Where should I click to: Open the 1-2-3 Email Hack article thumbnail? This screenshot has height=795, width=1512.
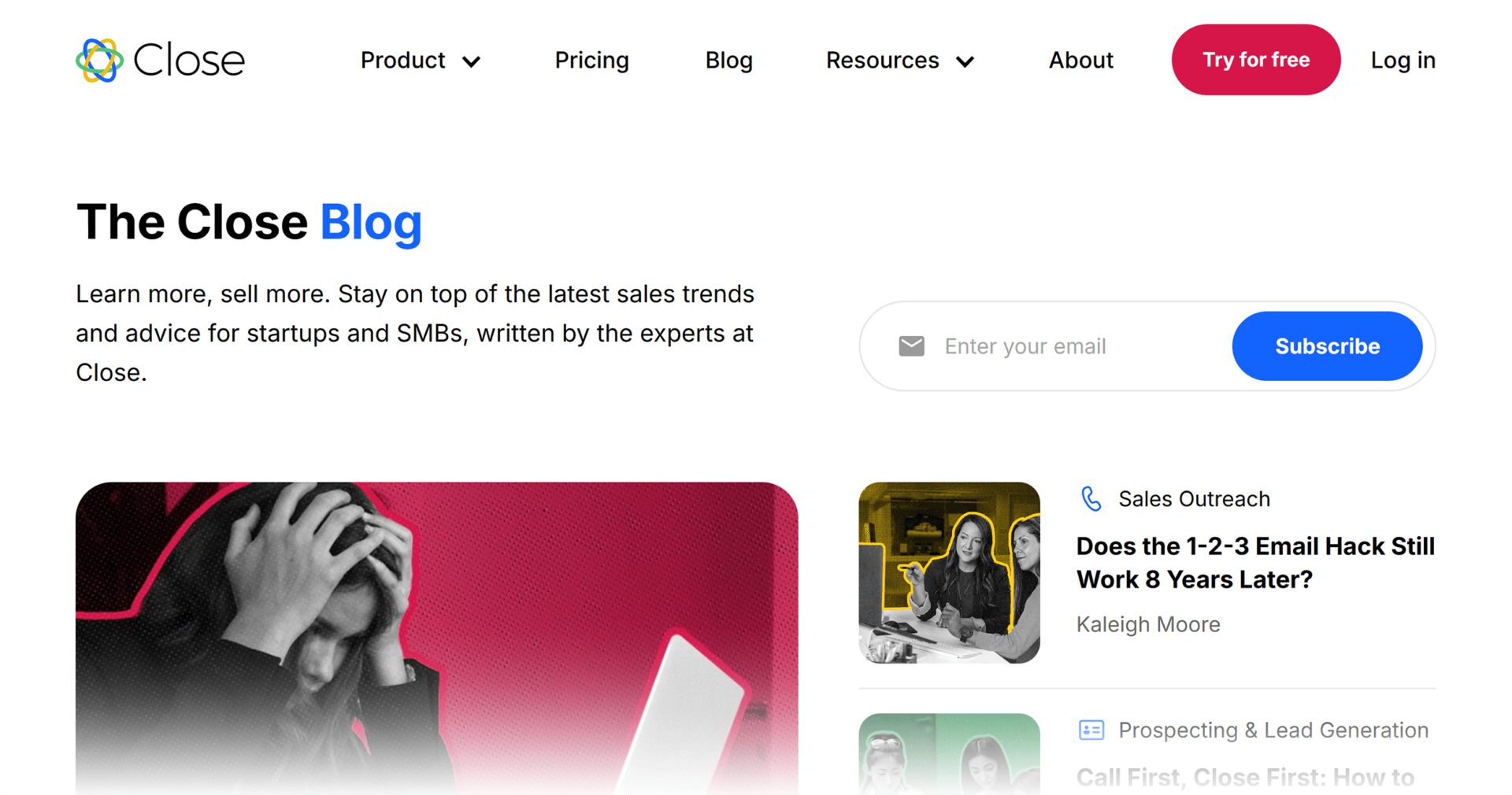tap(949, 573)
